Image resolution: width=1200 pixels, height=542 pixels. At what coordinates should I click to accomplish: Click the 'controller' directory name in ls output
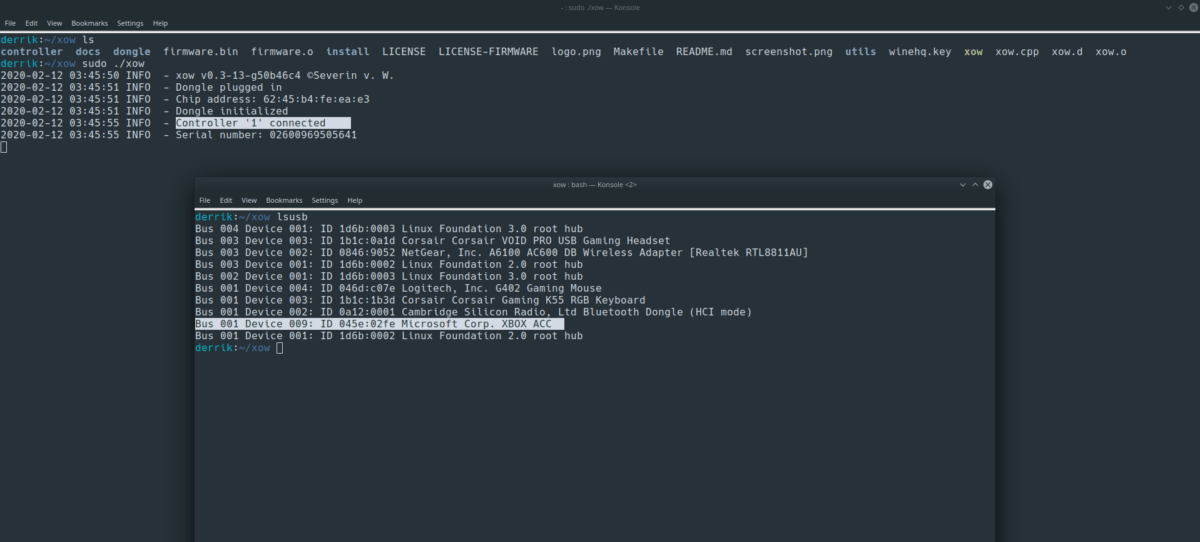pyautogui.click(x=31, y=51)
